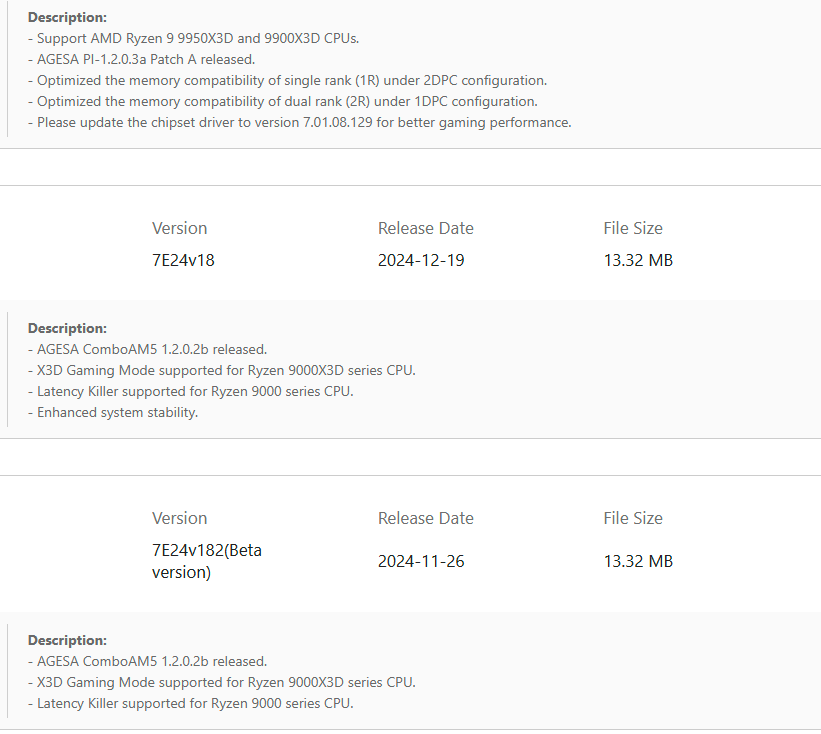Screen dimensions: 821x734
Task: Click the 7E24v182 Beta version text
Action: [206, 561]
